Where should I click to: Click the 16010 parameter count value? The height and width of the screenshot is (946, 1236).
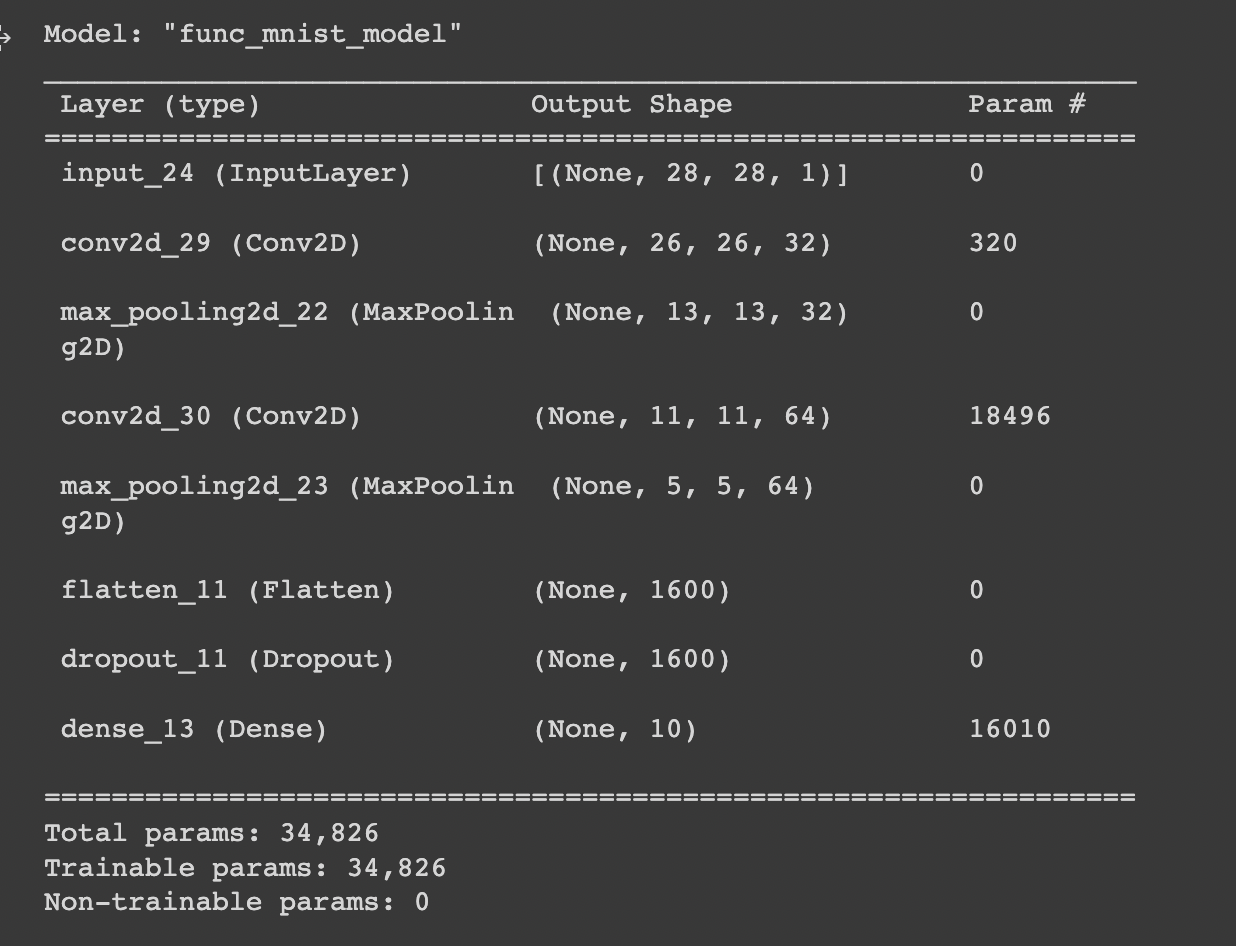1010,730
